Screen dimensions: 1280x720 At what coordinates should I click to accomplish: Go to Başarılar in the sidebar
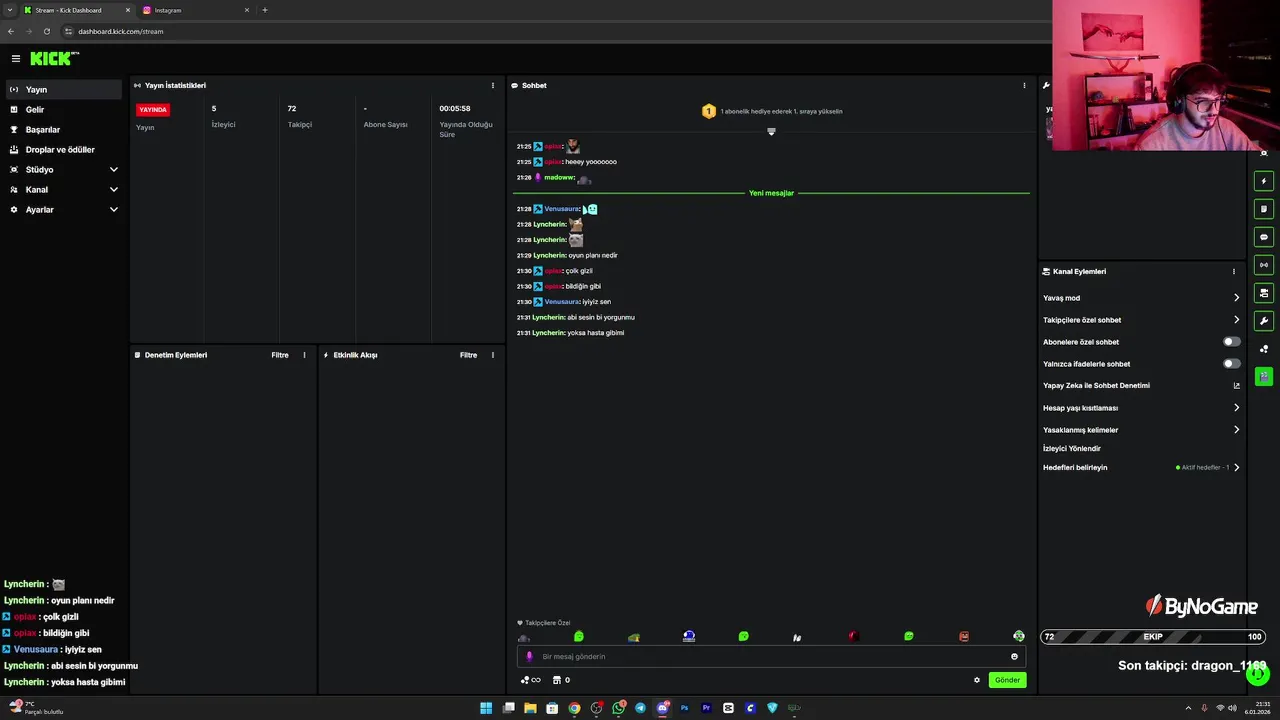64,129
